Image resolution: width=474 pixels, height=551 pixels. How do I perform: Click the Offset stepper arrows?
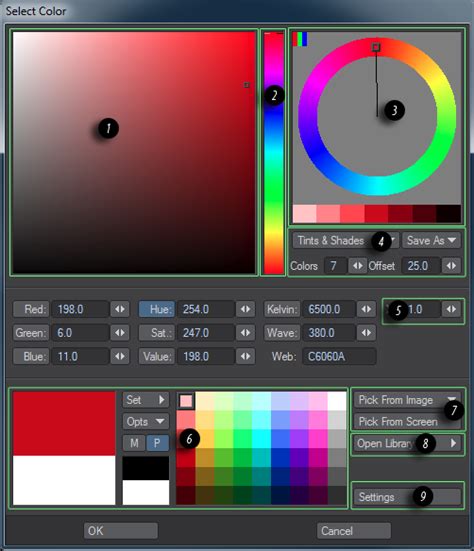(x=451, y=266)
